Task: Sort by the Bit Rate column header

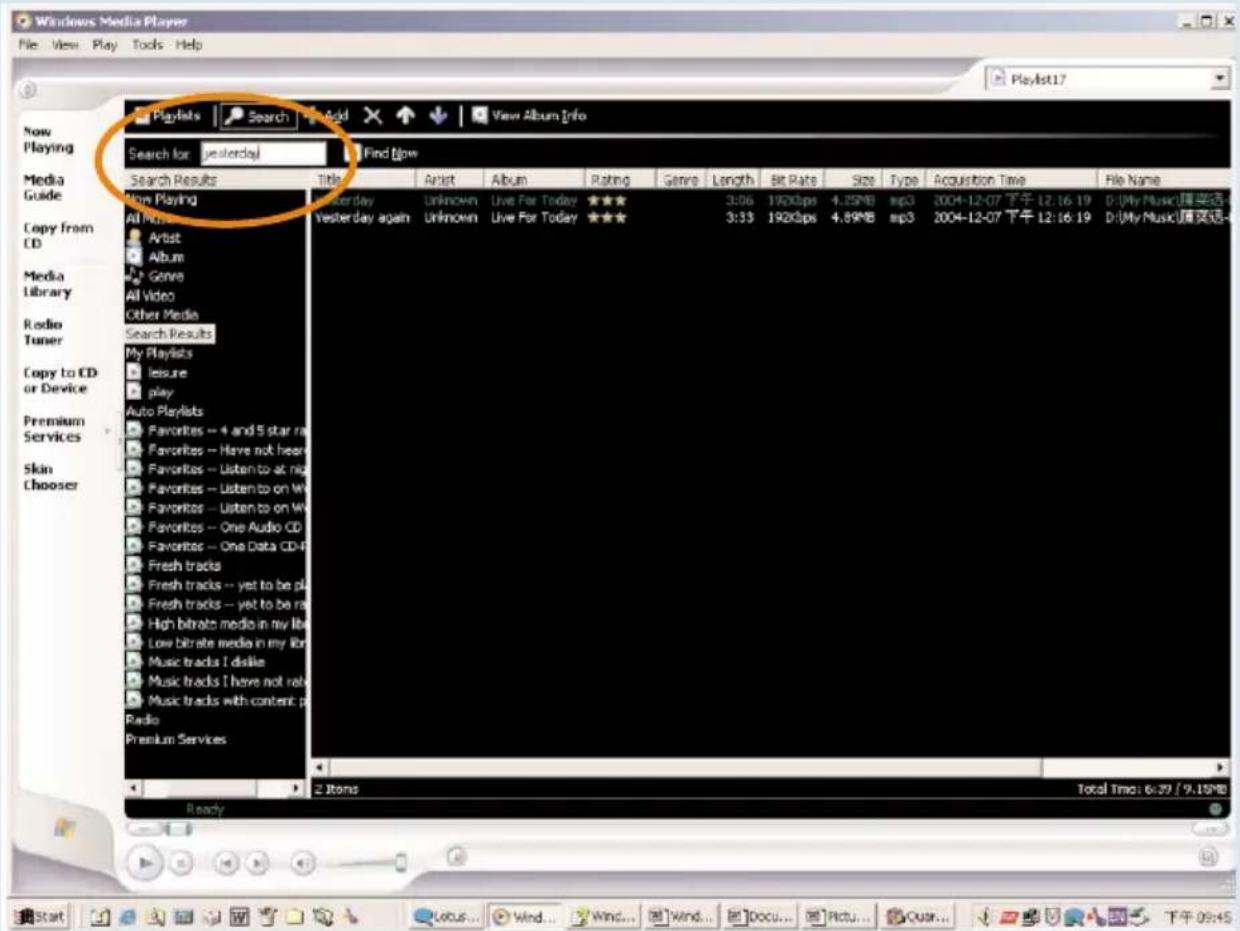Action: (x=792, y=180)
